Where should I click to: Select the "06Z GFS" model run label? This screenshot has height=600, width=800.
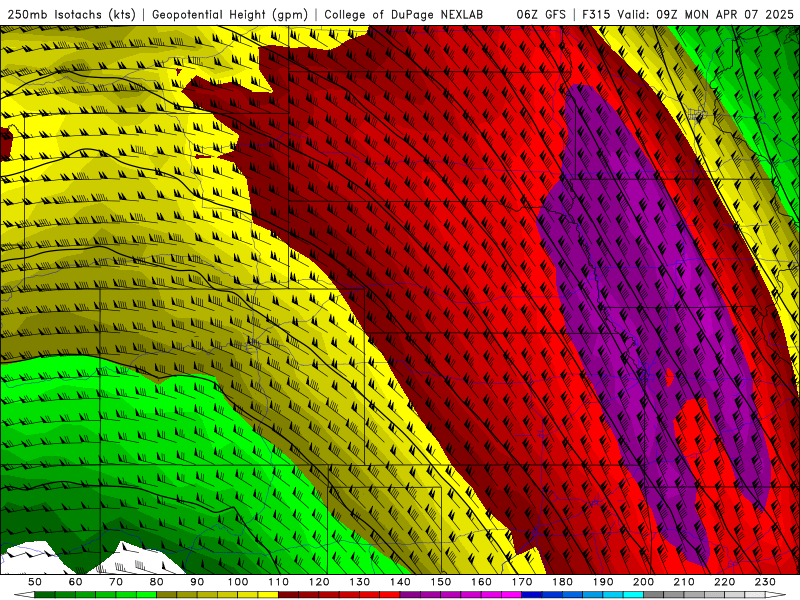pos(541,14)
